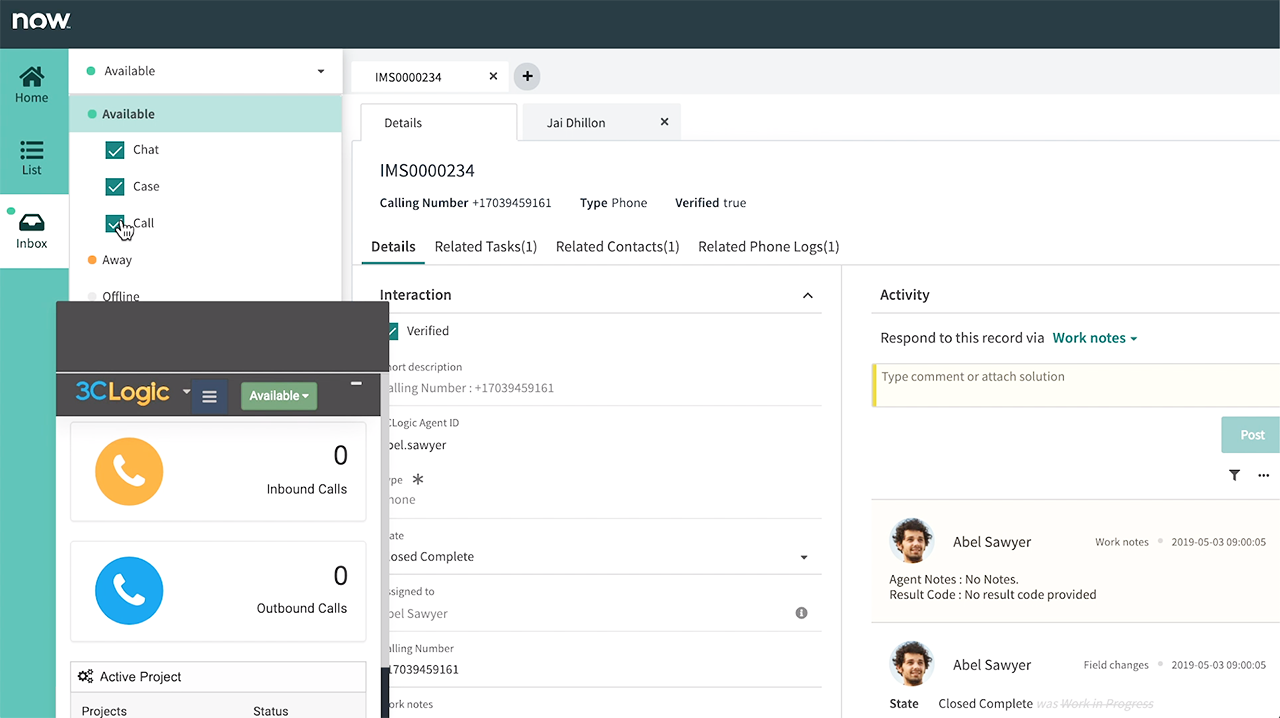Open the Activity more options ellipsis

(1263, 476)
